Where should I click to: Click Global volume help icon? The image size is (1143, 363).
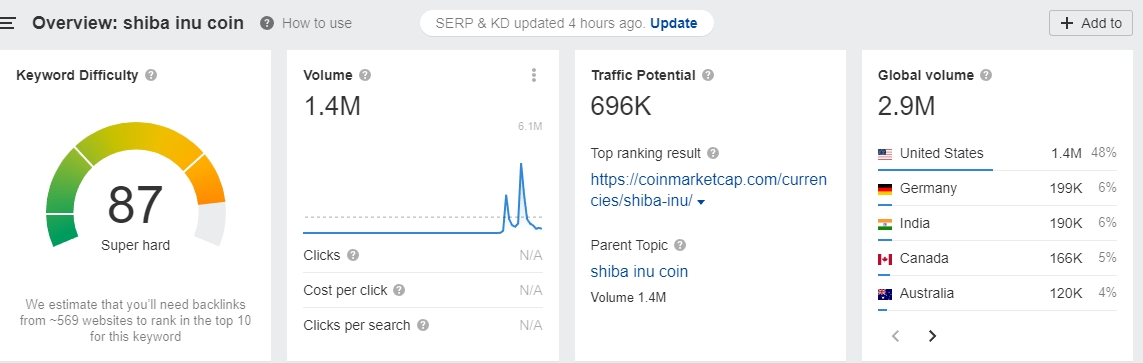[x=986, y=75]
